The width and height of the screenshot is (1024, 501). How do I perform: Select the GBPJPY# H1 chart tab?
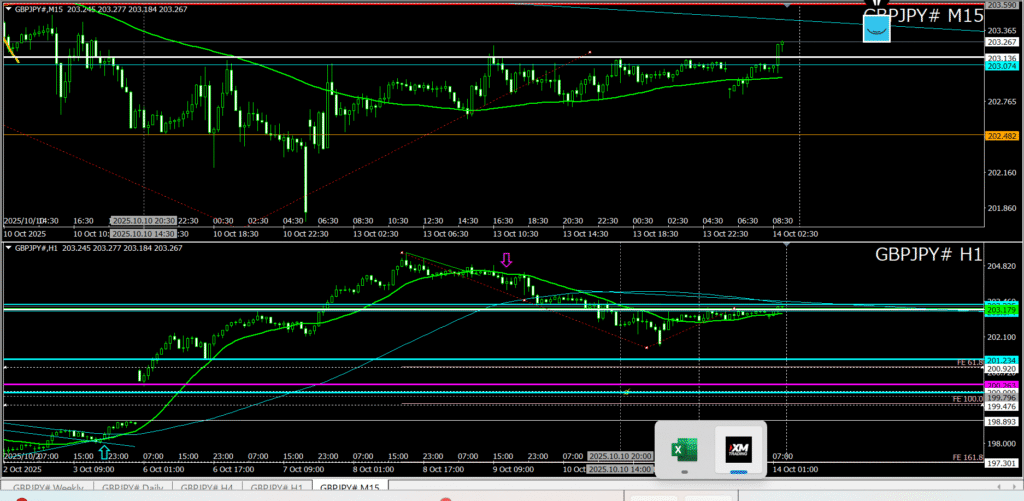tap(275, 488)
